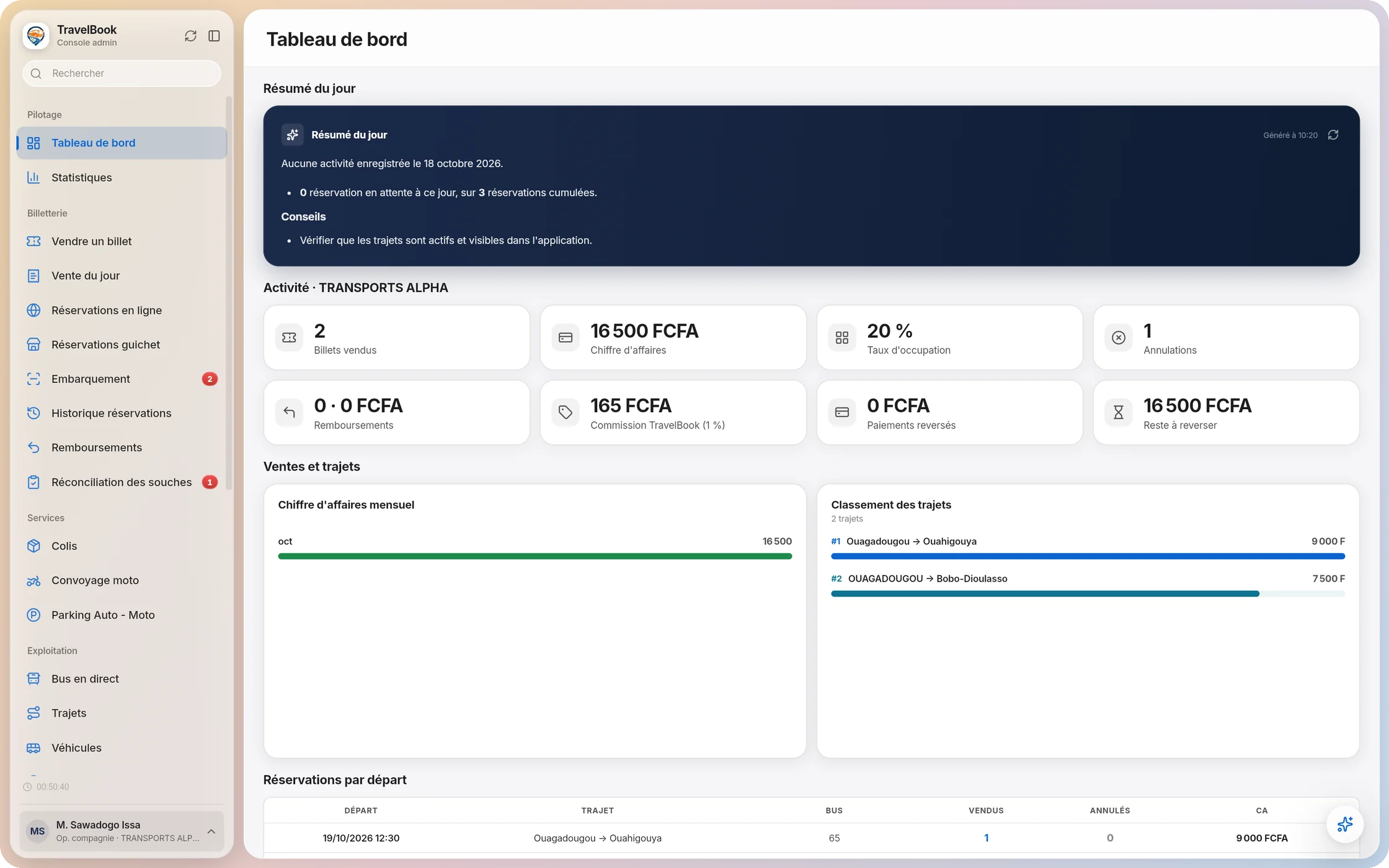Click the Colis package icon
Viewport: 1389px width, 868px height.
33,546
